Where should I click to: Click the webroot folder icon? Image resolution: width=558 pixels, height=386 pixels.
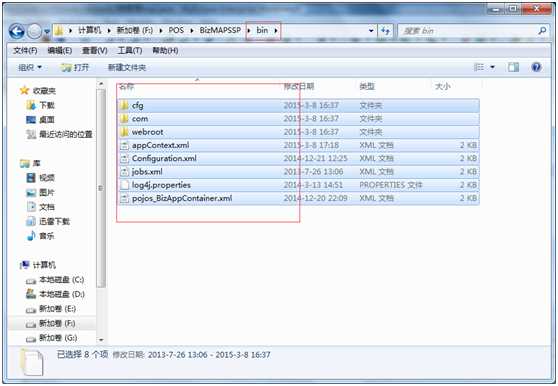point(124,132)
